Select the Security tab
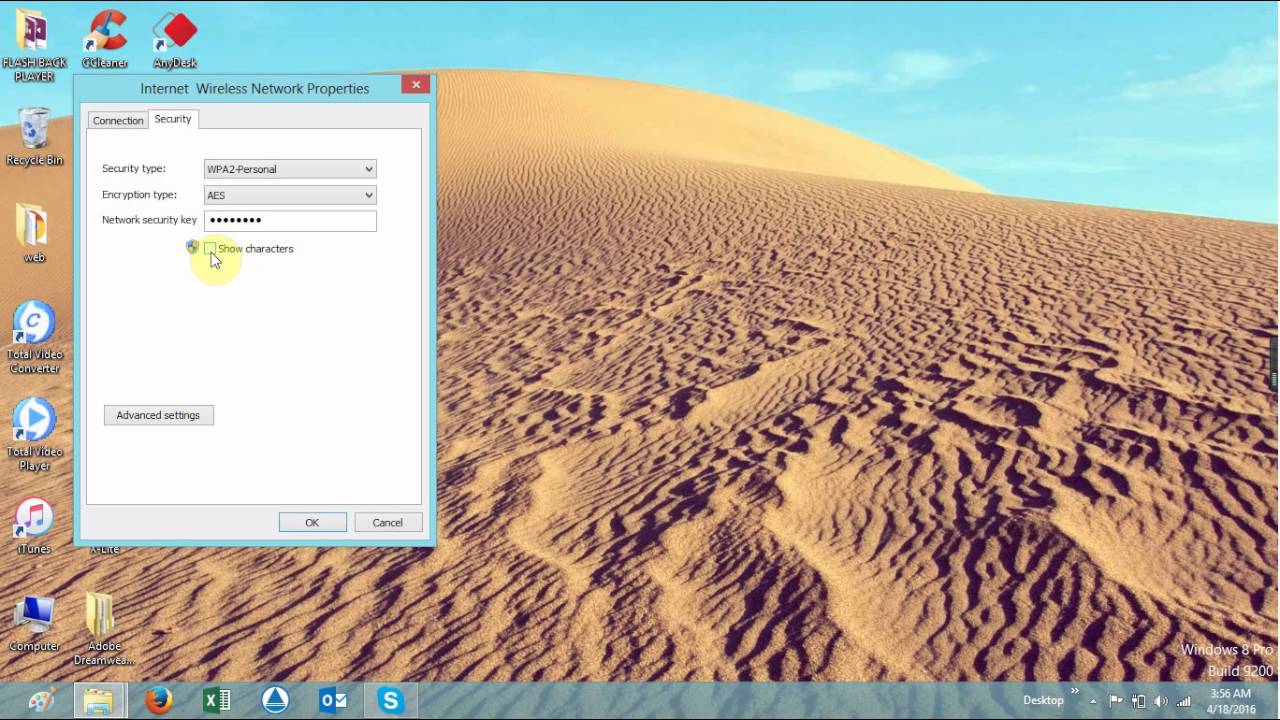The image size is (1280, 720). [173, 119]
